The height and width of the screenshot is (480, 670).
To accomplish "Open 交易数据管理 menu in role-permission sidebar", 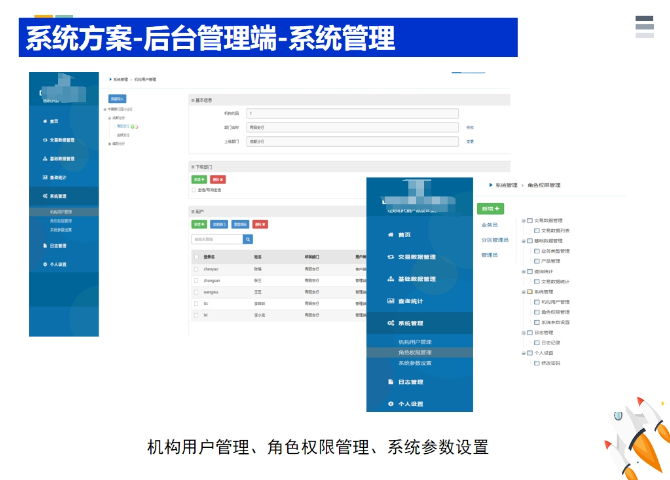I will 417,257.
